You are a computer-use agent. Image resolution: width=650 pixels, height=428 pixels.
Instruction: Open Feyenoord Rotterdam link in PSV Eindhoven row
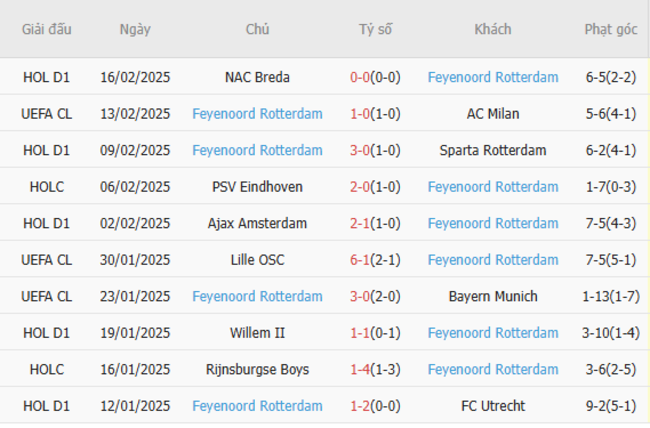[x=493, y=187]
